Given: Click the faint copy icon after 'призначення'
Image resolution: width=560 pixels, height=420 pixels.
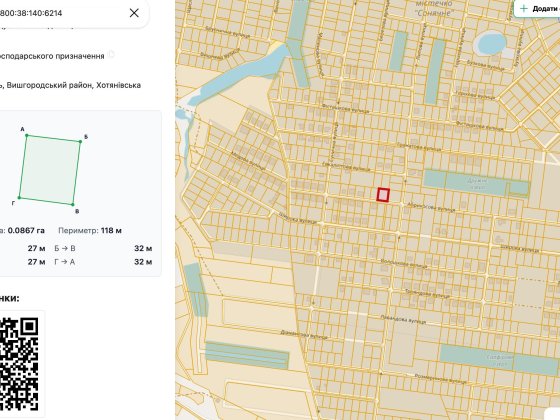Looking at the screenshot, I should coord(111,54).
